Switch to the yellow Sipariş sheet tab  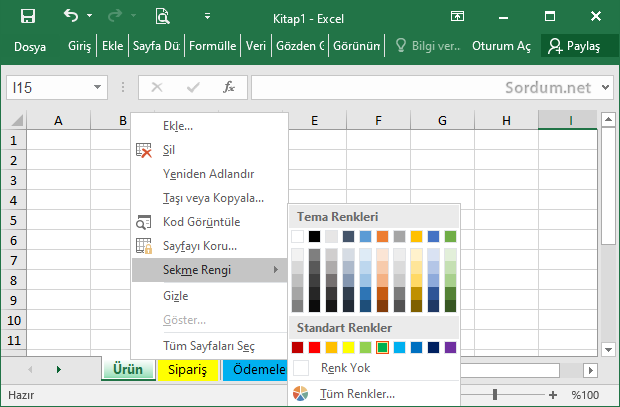pos(187,370)
